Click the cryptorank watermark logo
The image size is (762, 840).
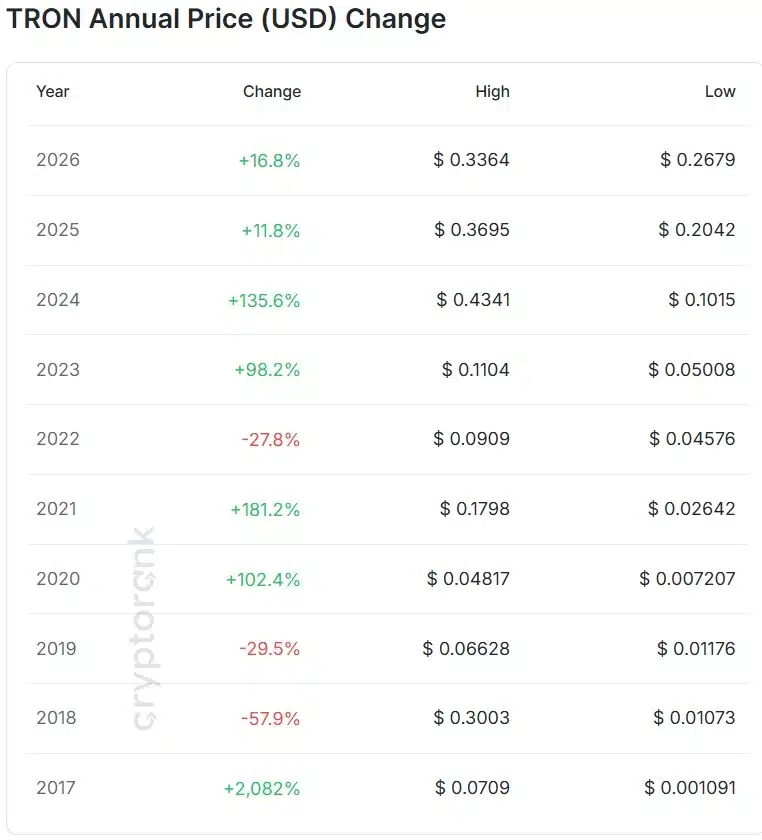[x=143, y=628]
